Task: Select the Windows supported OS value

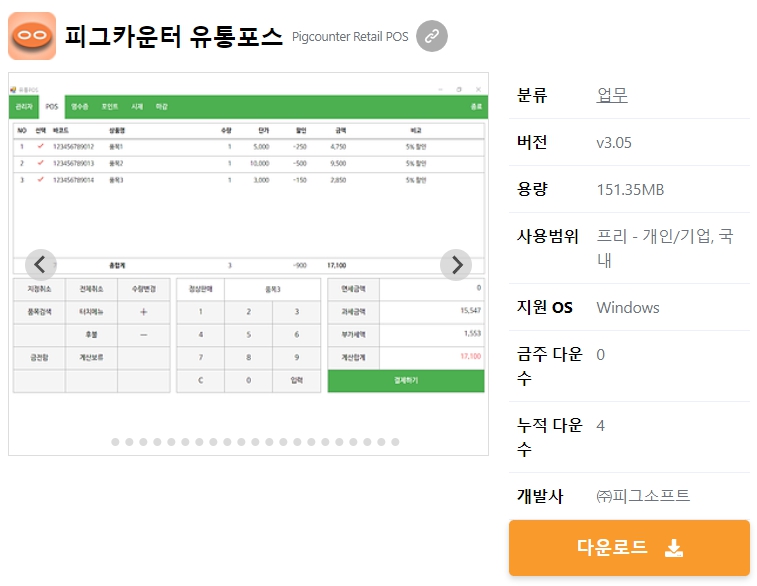Action: (x=628, y=307)
